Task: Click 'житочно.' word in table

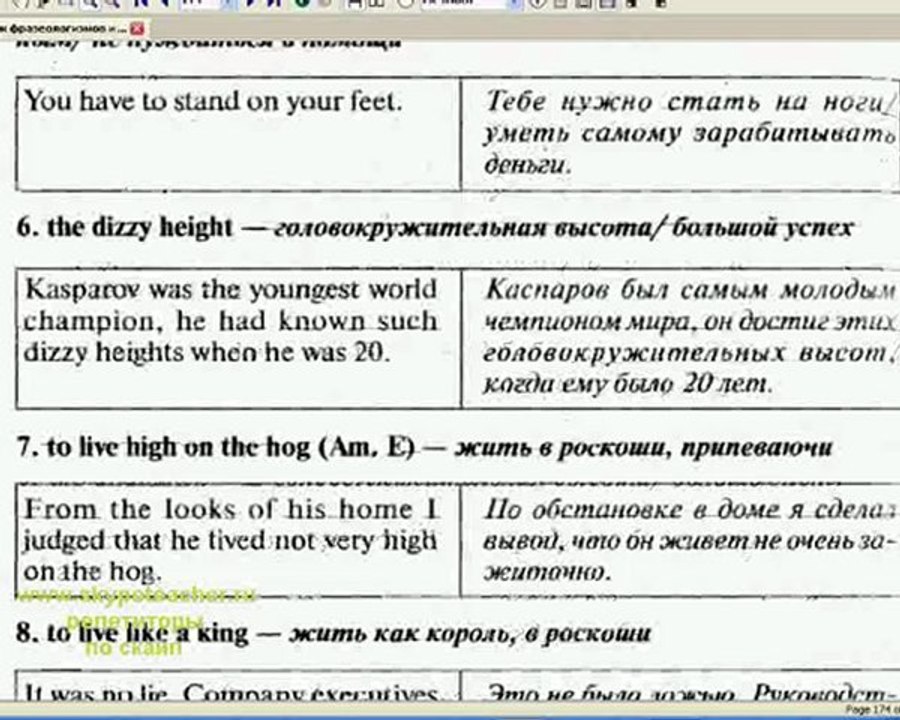Action: tap(548, 572)
